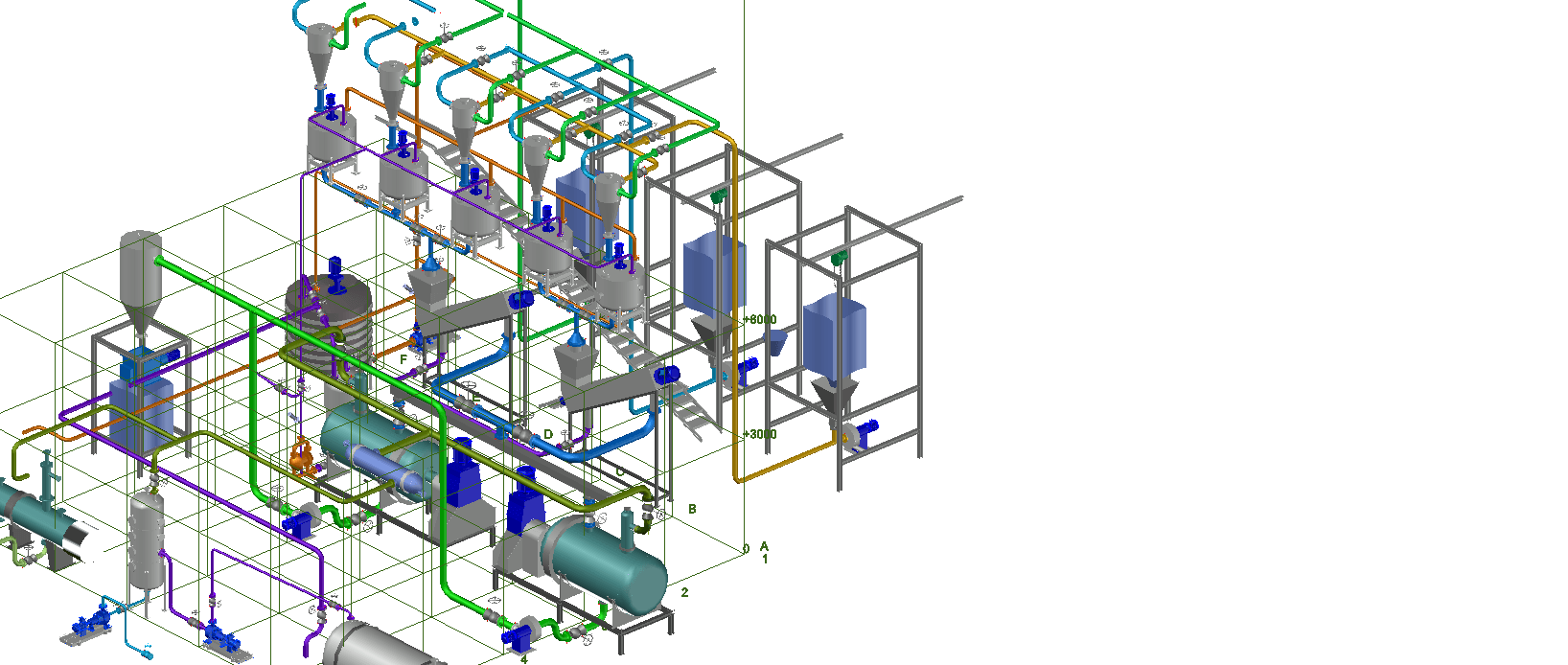1568x665 pixels.
Task: Select the orange diaphragm pump
Action: (x=303, y=458)
